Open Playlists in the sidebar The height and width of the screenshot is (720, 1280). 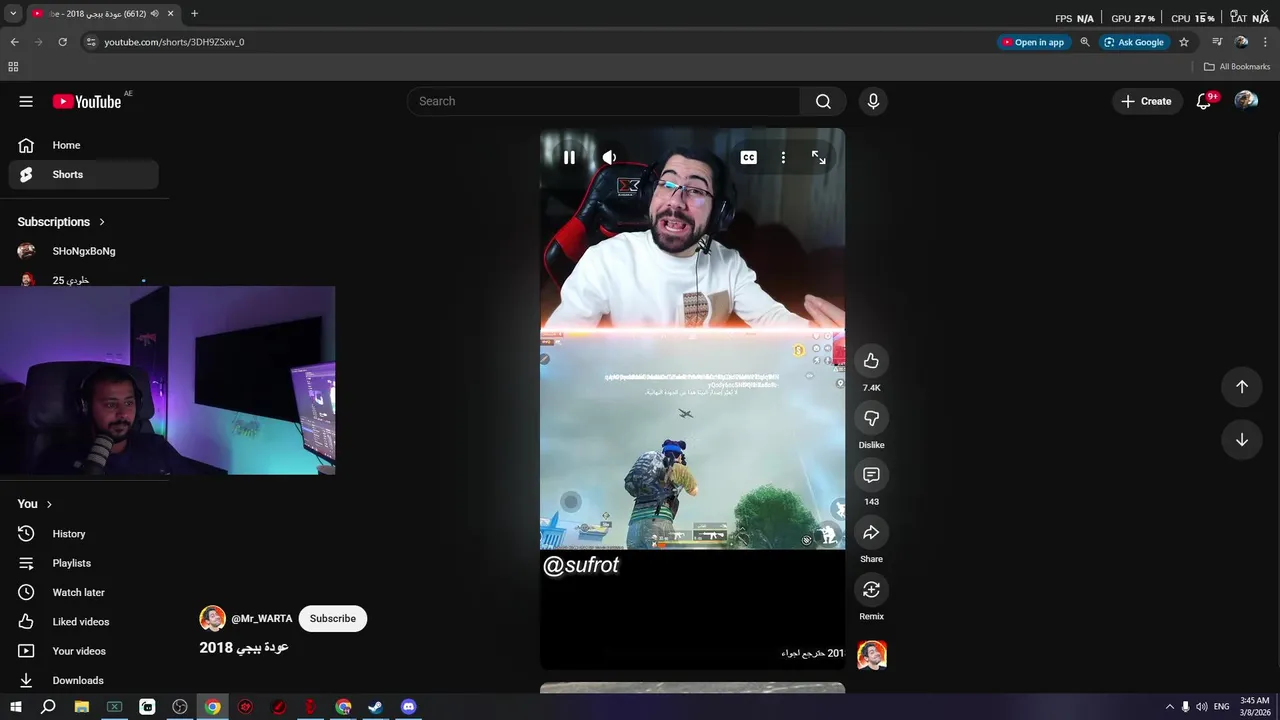click(x=84, y=563)
